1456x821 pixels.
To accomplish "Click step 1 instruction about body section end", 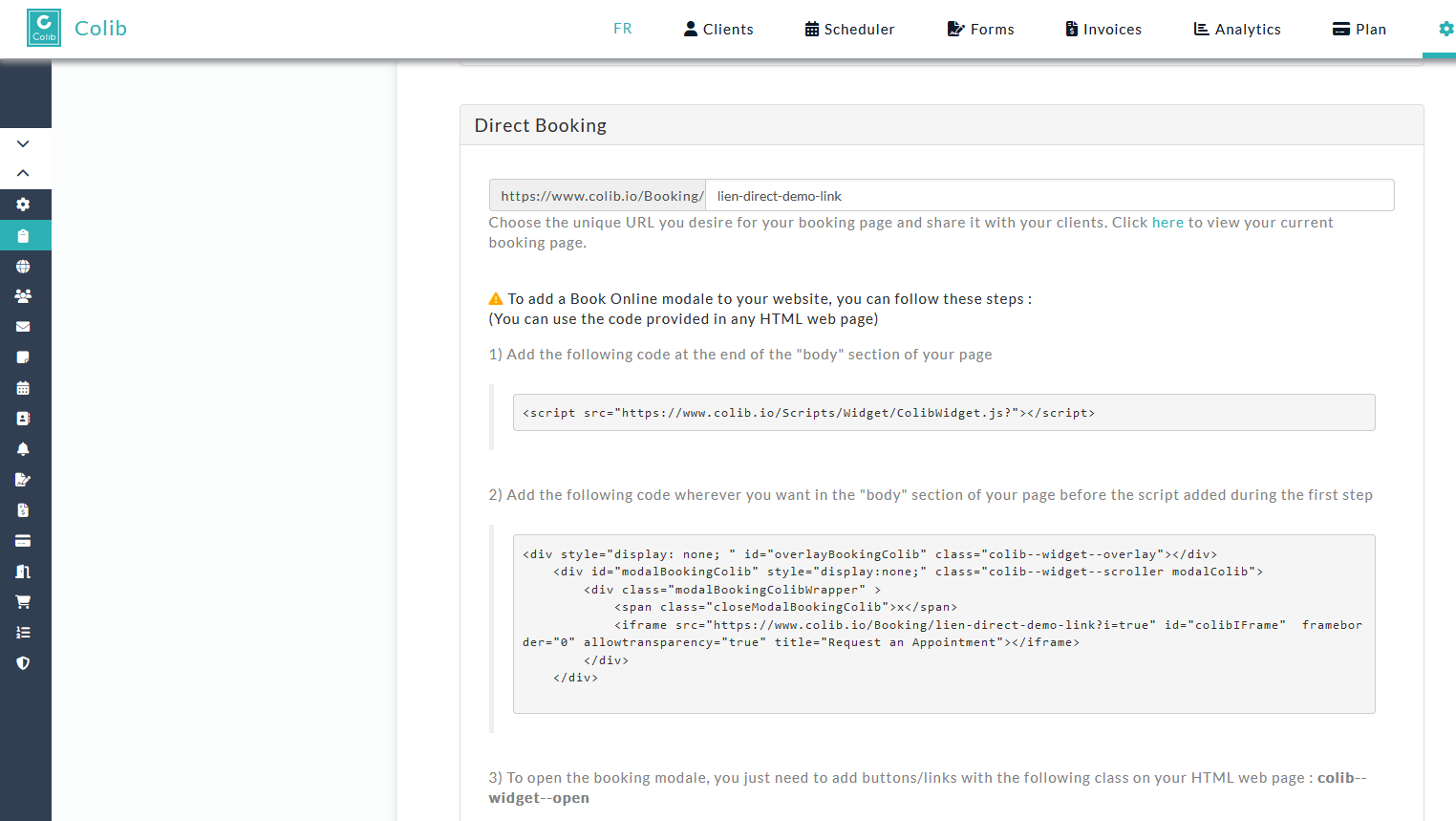I will click(740, 355).
